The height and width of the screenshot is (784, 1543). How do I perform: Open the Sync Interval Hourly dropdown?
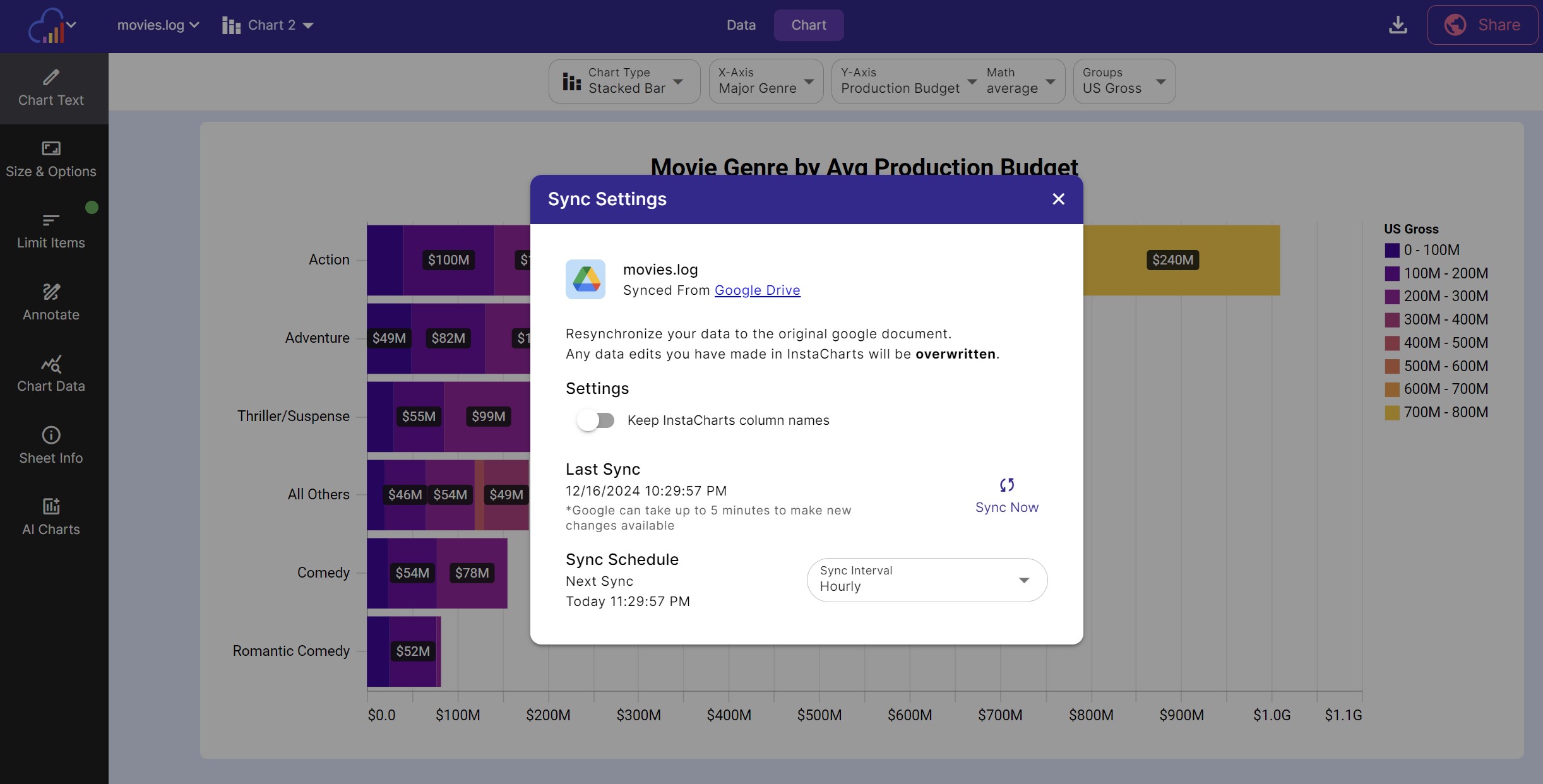927,580
